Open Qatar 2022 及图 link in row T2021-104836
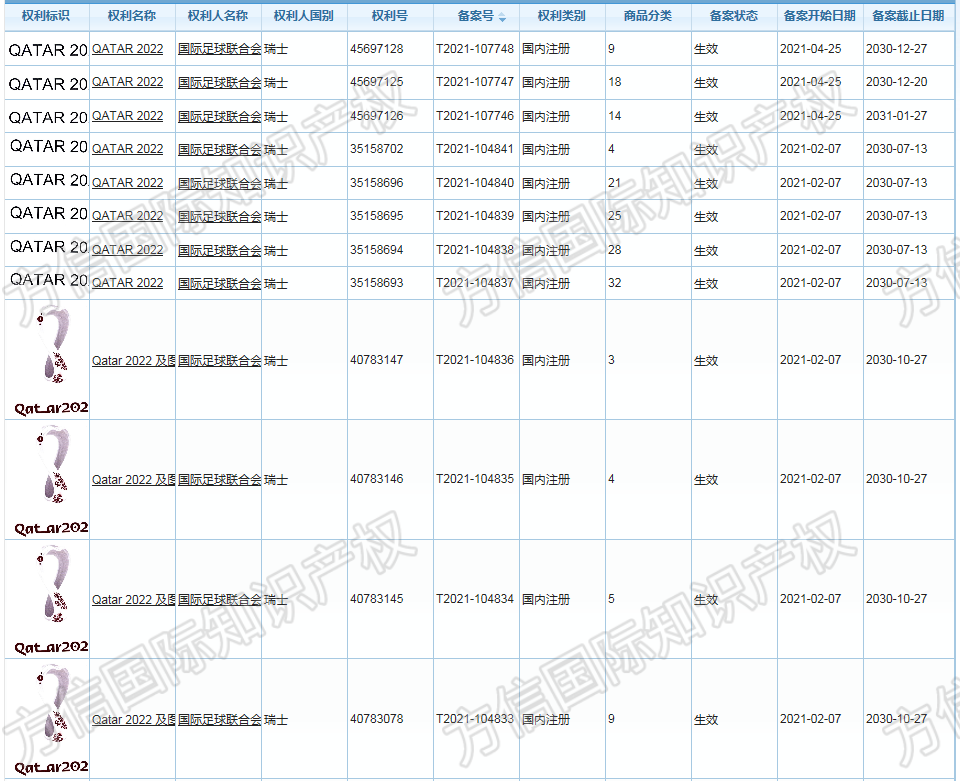This screenshot has width=960, height=781. 133,361
